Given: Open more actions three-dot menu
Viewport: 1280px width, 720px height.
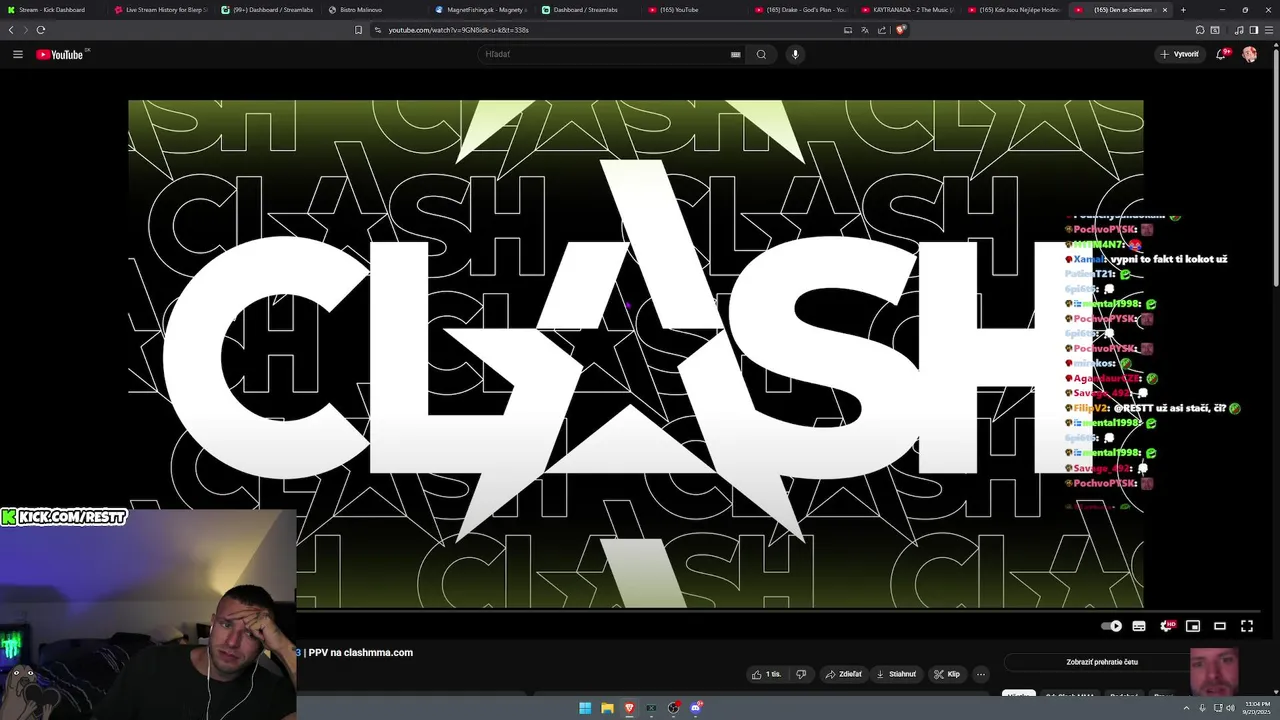Looking at the screenshot, I should [981, 674].
